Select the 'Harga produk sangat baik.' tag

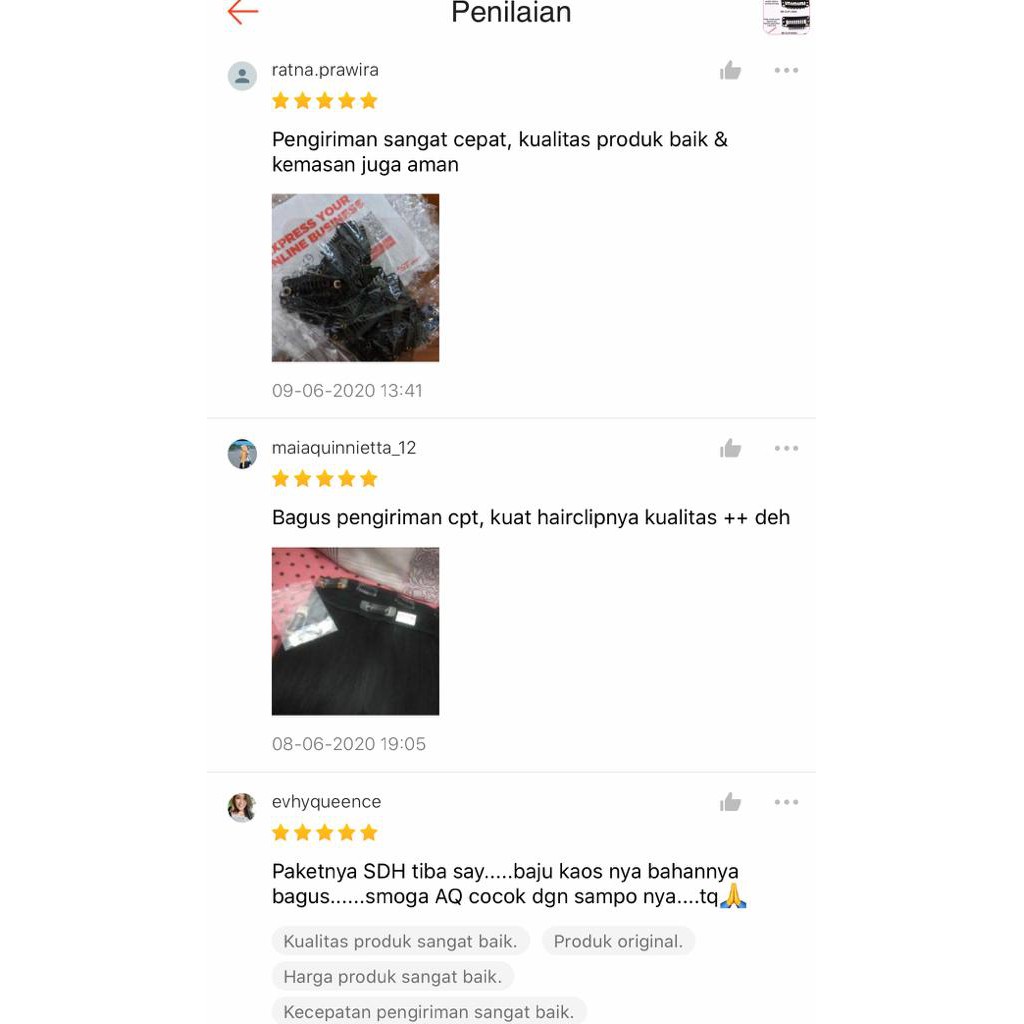(392, 976)
